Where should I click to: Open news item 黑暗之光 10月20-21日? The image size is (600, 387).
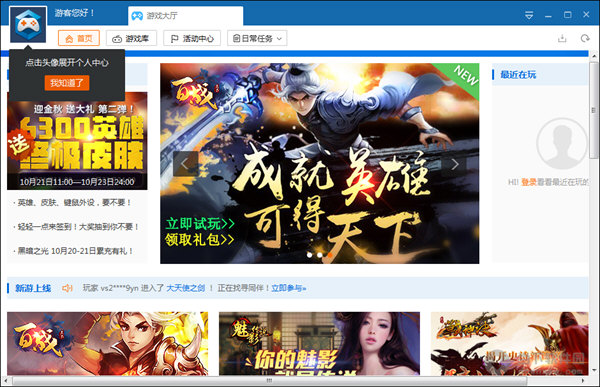point(74,251)
